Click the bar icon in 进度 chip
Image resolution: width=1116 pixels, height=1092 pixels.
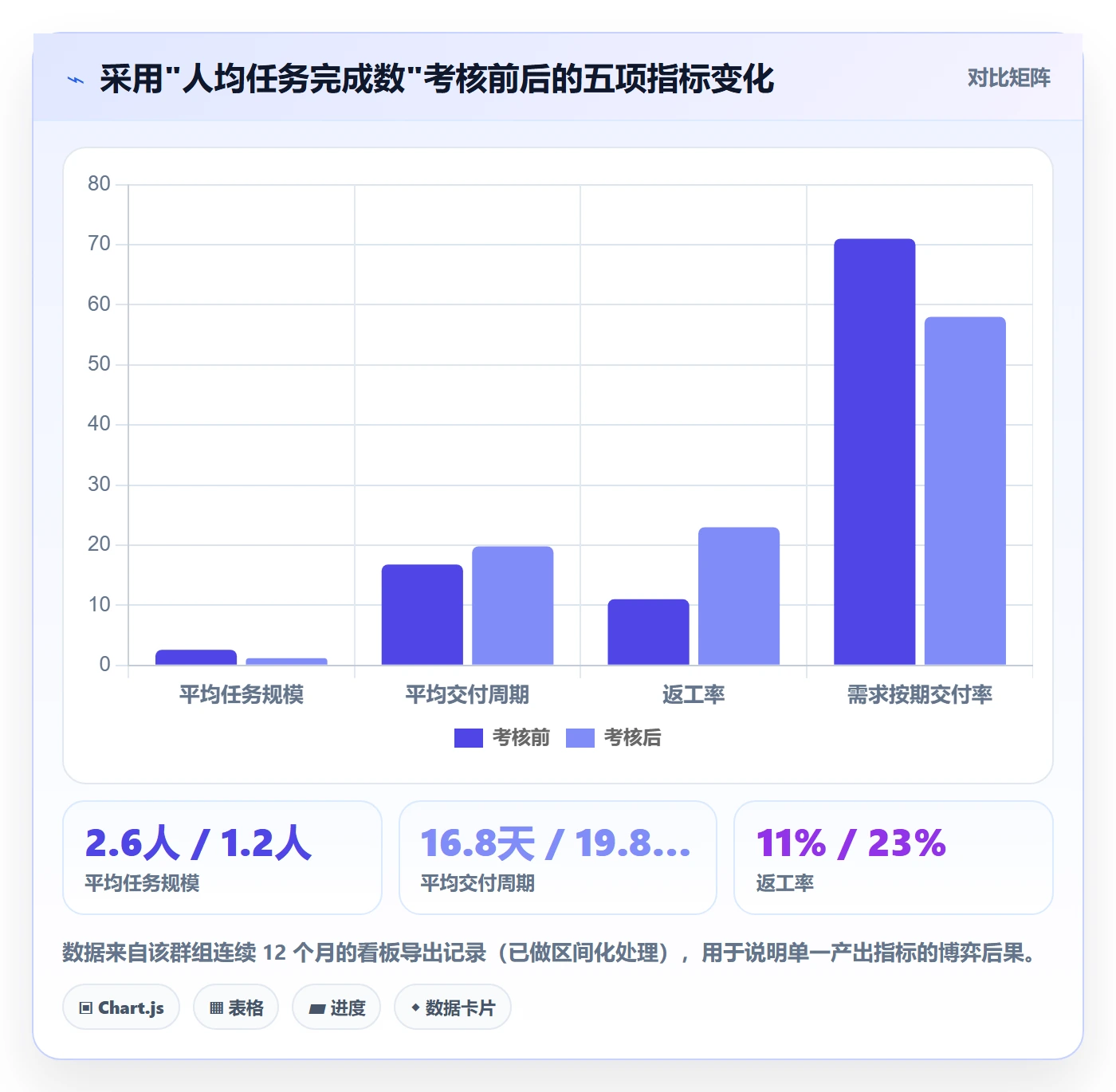tap(317, 1009)
